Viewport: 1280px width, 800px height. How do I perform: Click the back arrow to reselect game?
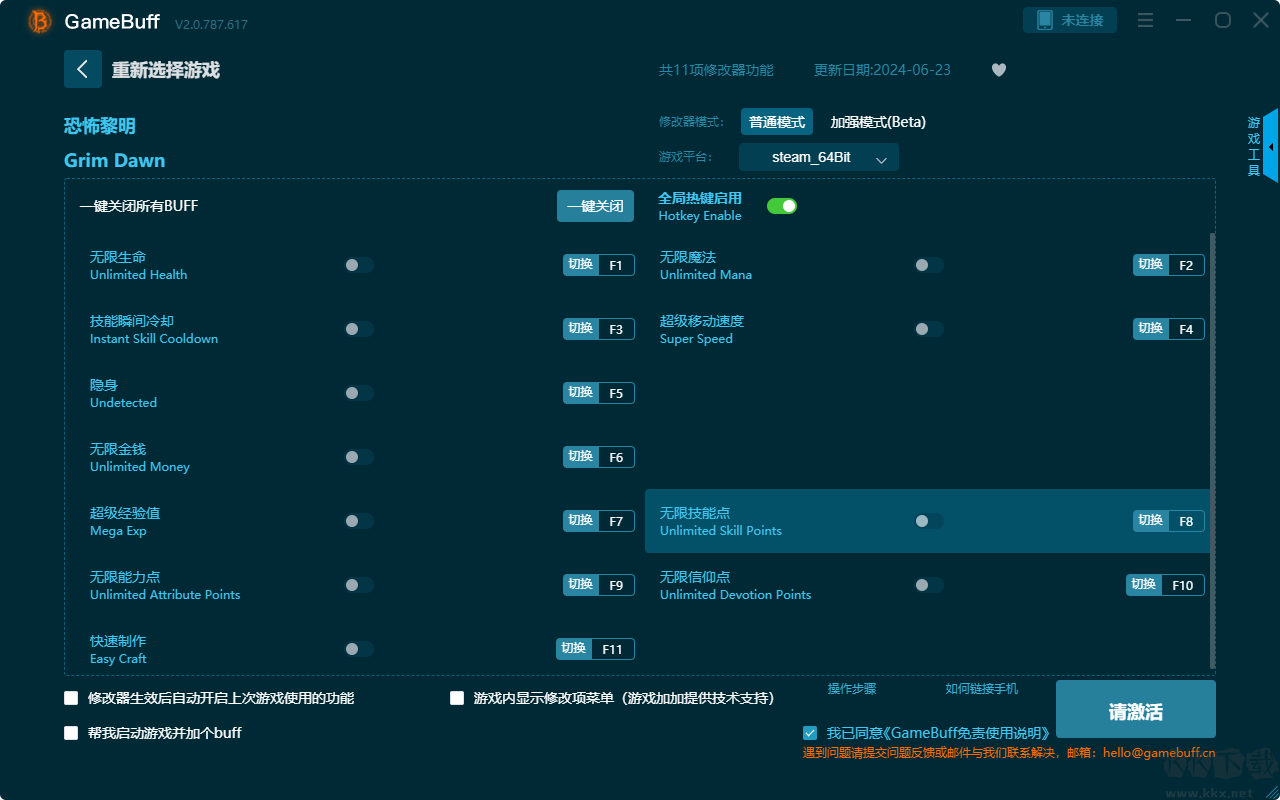point(83,69)
